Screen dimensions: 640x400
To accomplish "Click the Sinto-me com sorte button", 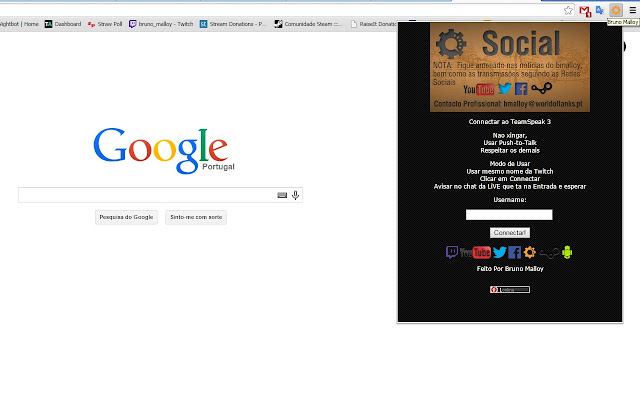I will coord(196,217).
